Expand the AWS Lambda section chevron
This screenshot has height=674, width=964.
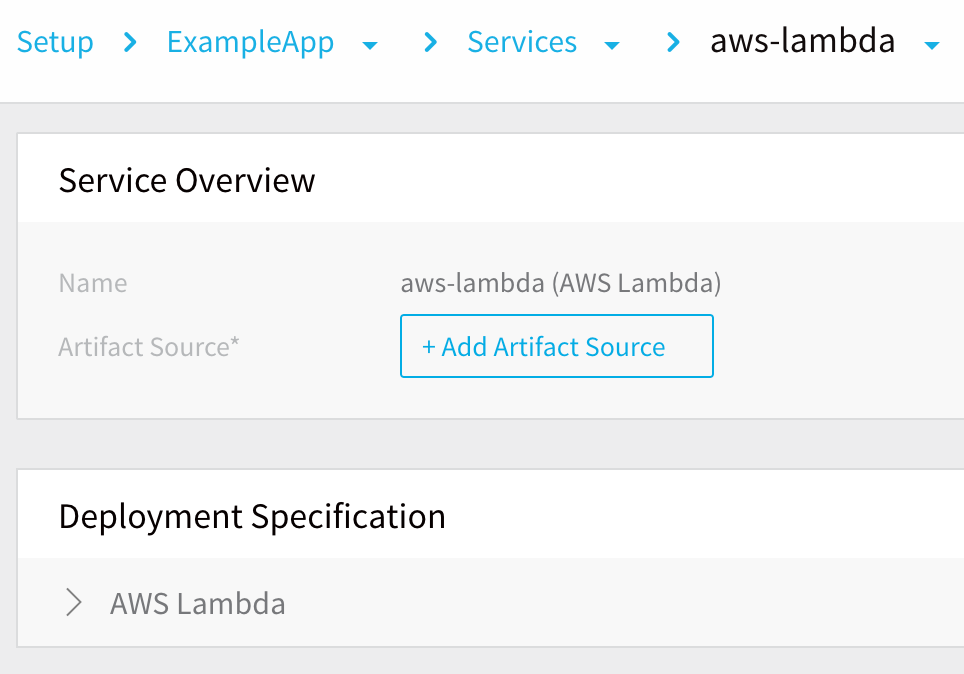[74, 603]
